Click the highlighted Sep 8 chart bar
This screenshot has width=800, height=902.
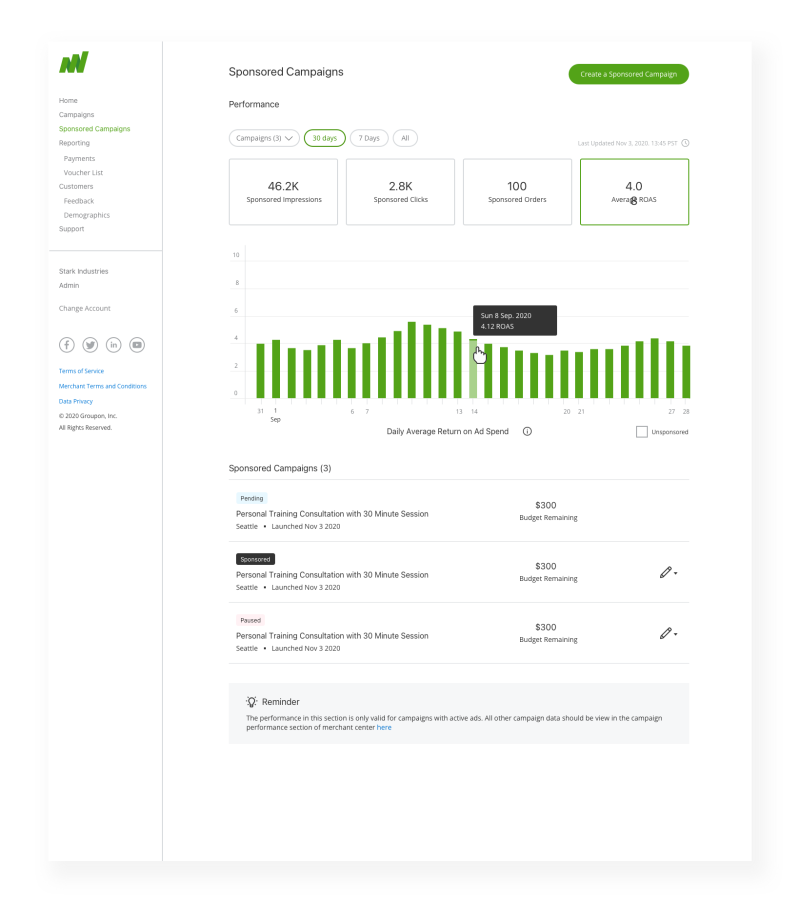(473, 368)
